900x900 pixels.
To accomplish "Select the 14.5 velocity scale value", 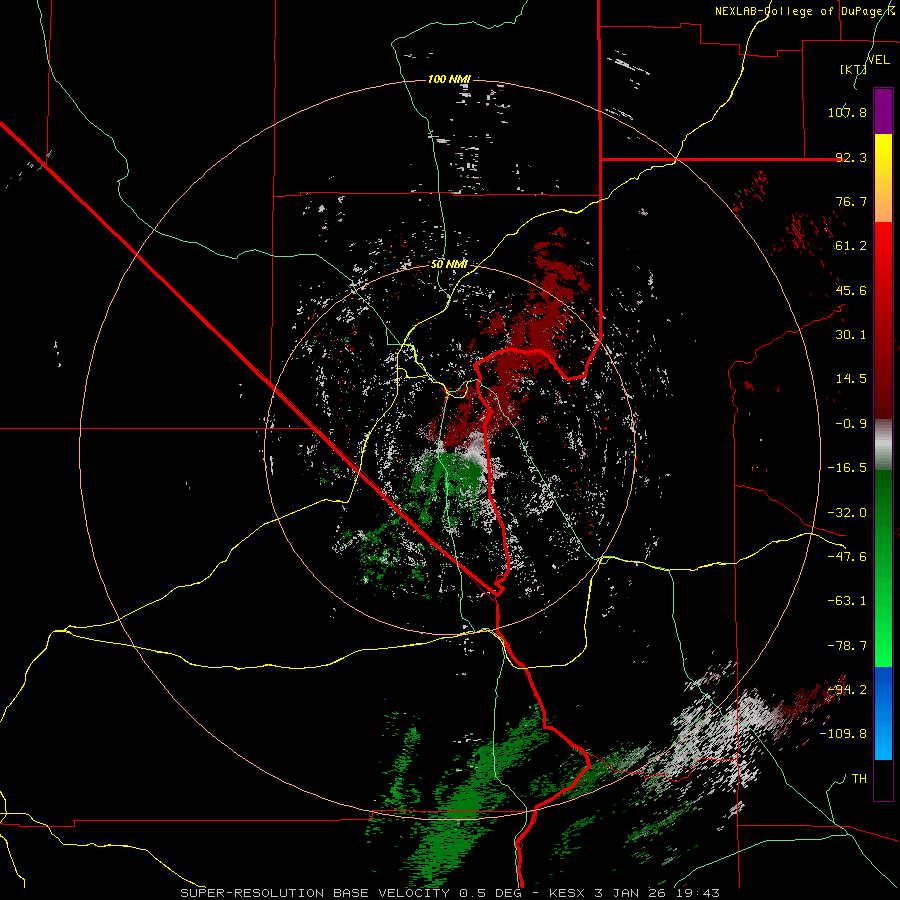I will [851, 379].
